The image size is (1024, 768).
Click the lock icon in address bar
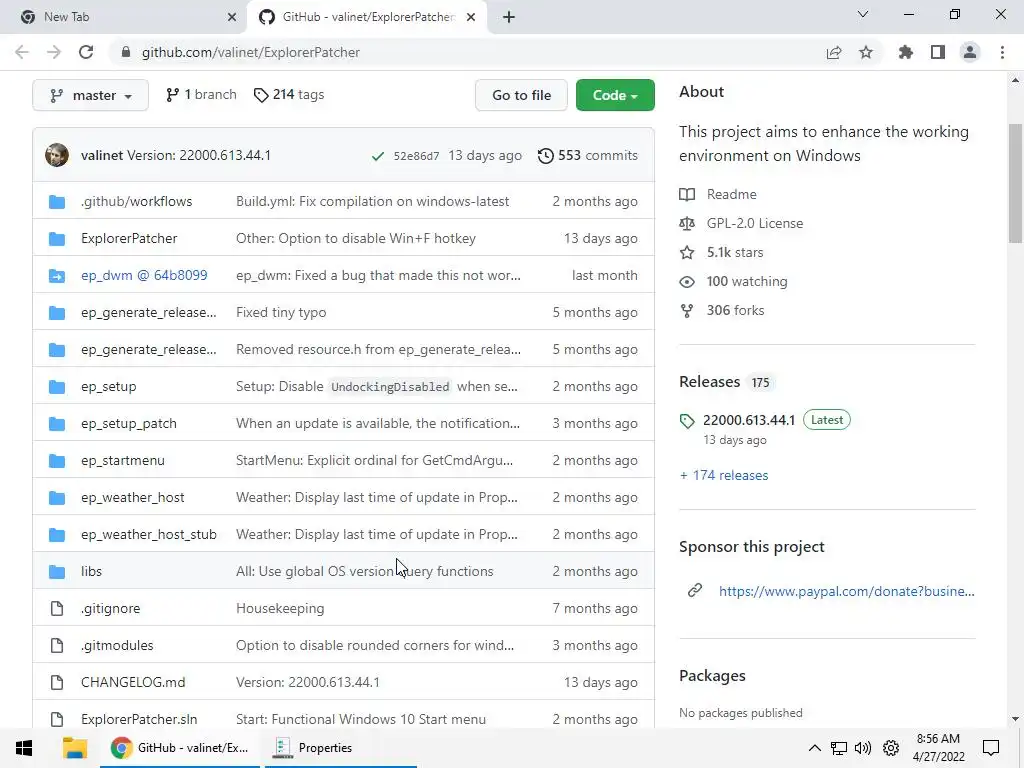point(126,52)
